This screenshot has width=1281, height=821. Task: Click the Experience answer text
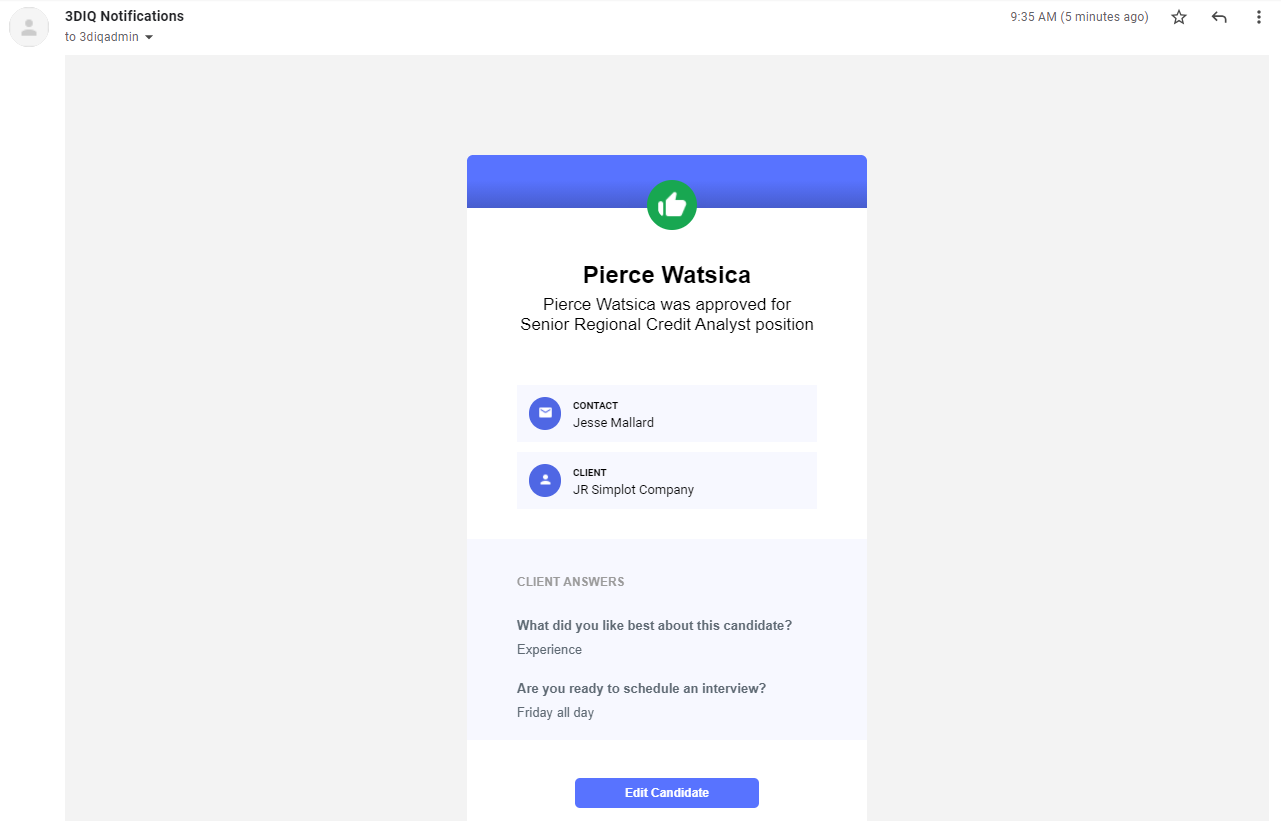click(x=549, y=650)
